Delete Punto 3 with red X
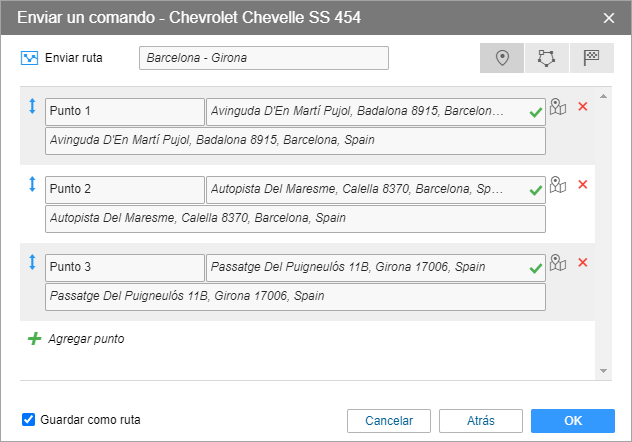632x442 pixels. click(583, 263)
